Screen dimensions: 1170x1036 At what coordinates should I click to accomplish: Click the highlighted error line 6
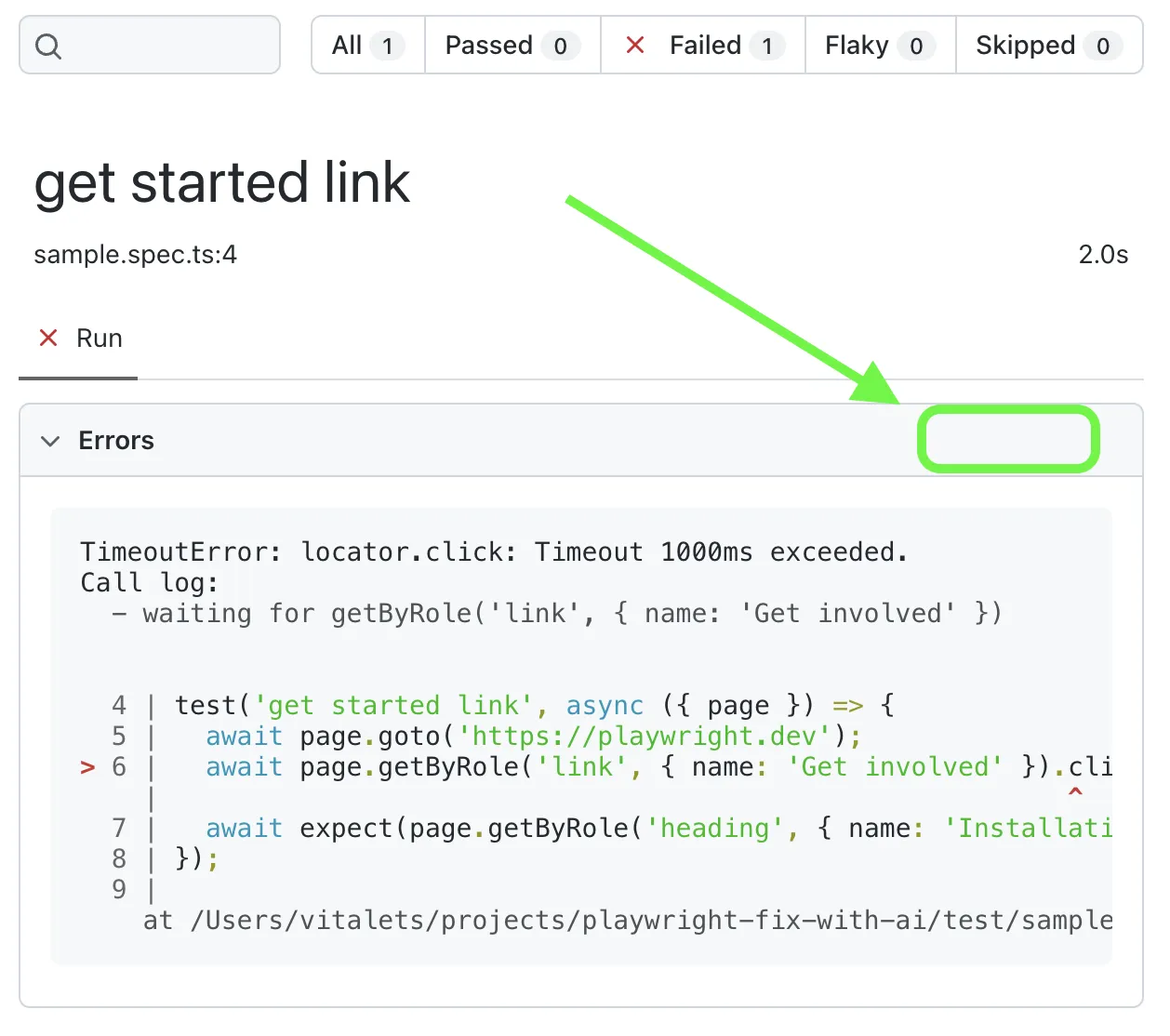click(595, 767)
